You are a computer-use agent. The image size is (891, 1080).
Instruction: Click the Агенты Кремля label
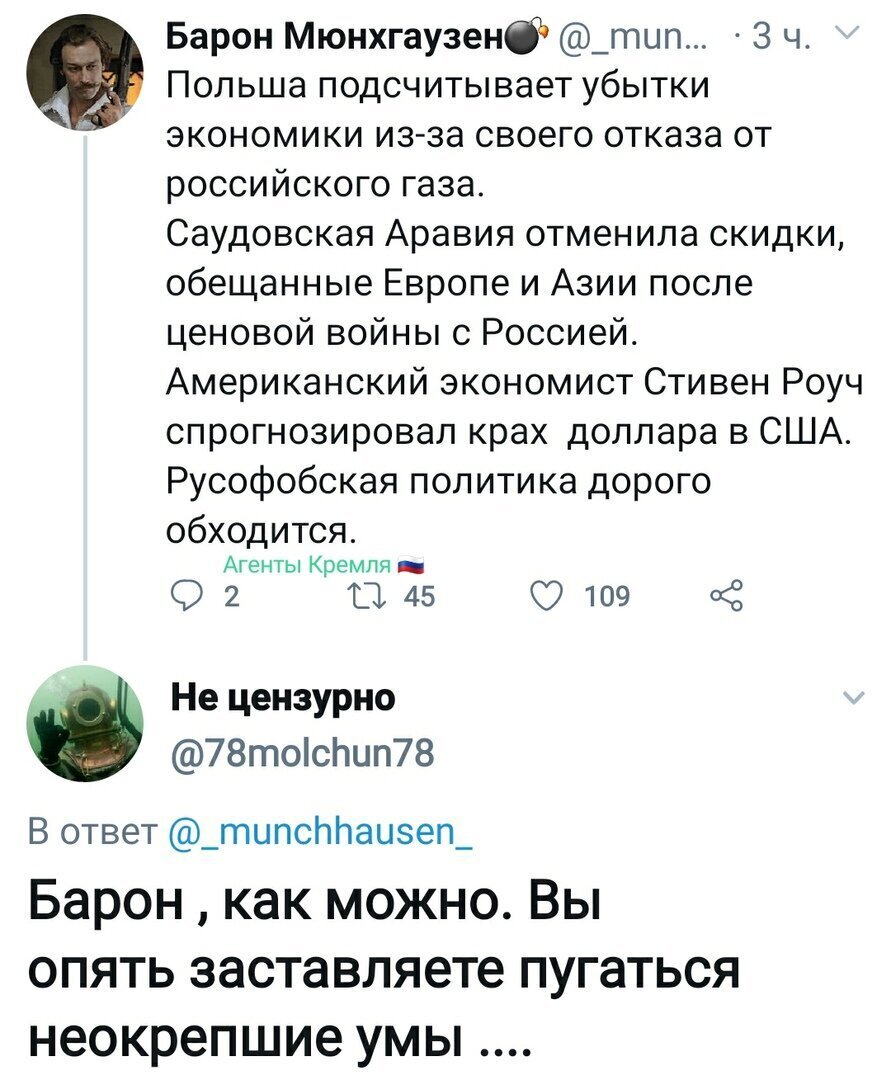(307, 565)
